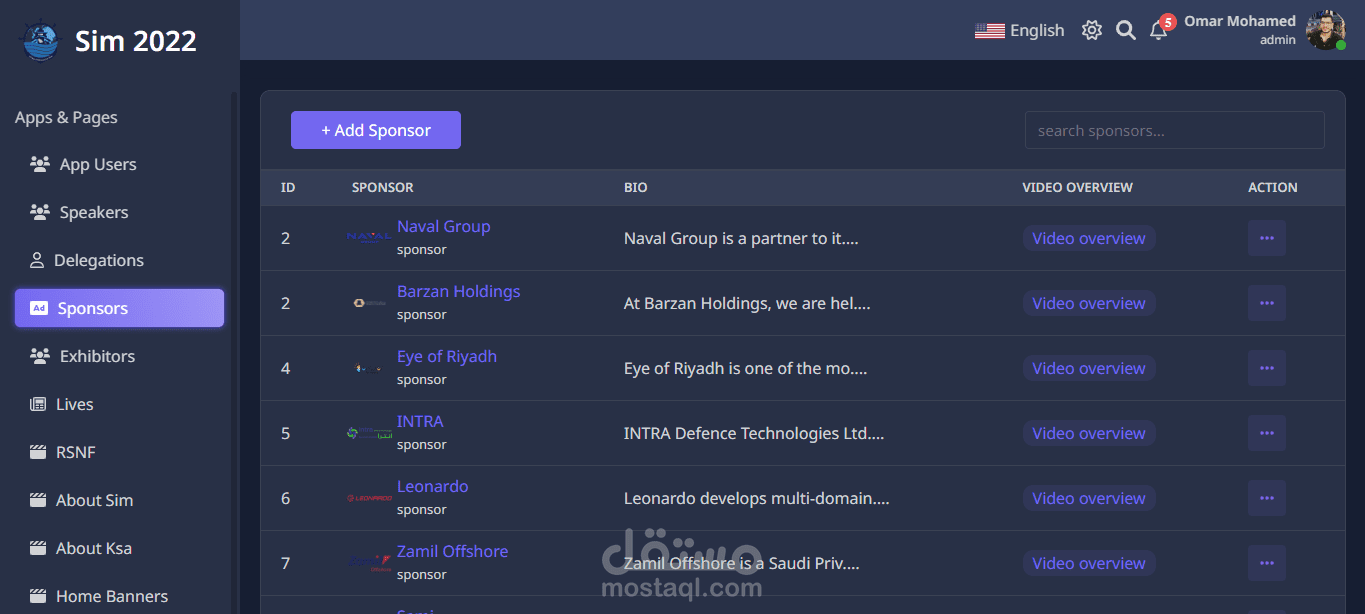Screen dimensions: 1365x614
Task: Click the search magnifier icon in header
Action: click(1126, 30)
